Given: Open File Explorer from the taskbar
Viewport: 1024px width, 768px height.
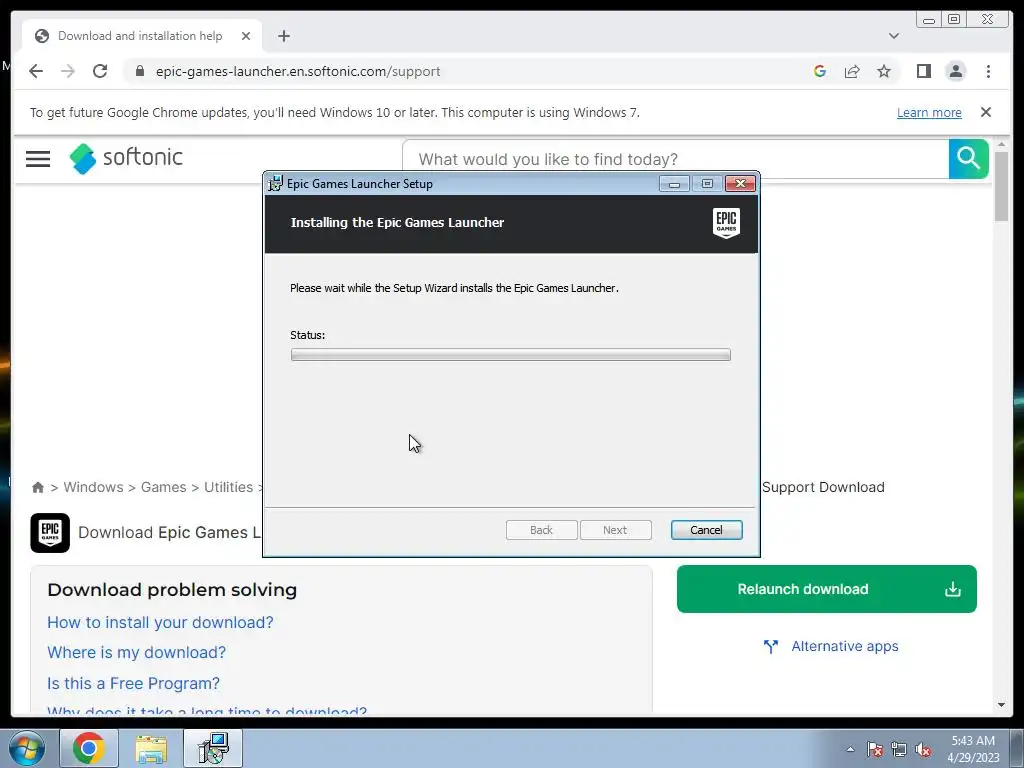Looking at the screenshot, I should 151,748.
